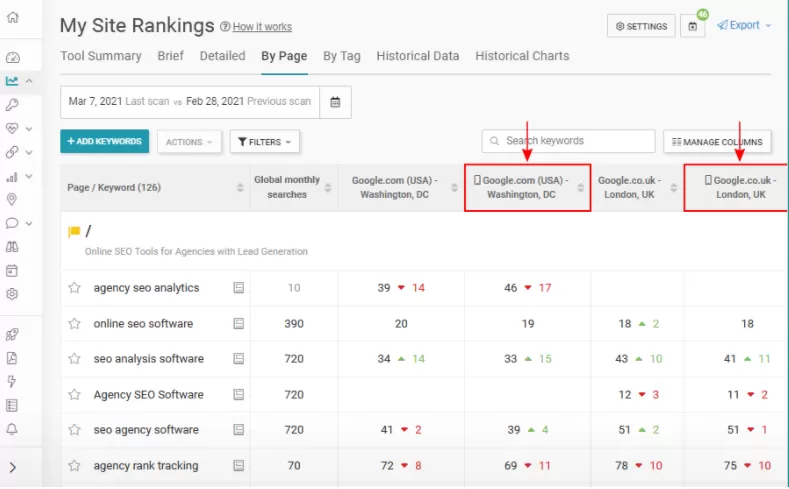Mark 'agency rank tracking' with the star
This screenshot has height=489, width=789.
74,466
